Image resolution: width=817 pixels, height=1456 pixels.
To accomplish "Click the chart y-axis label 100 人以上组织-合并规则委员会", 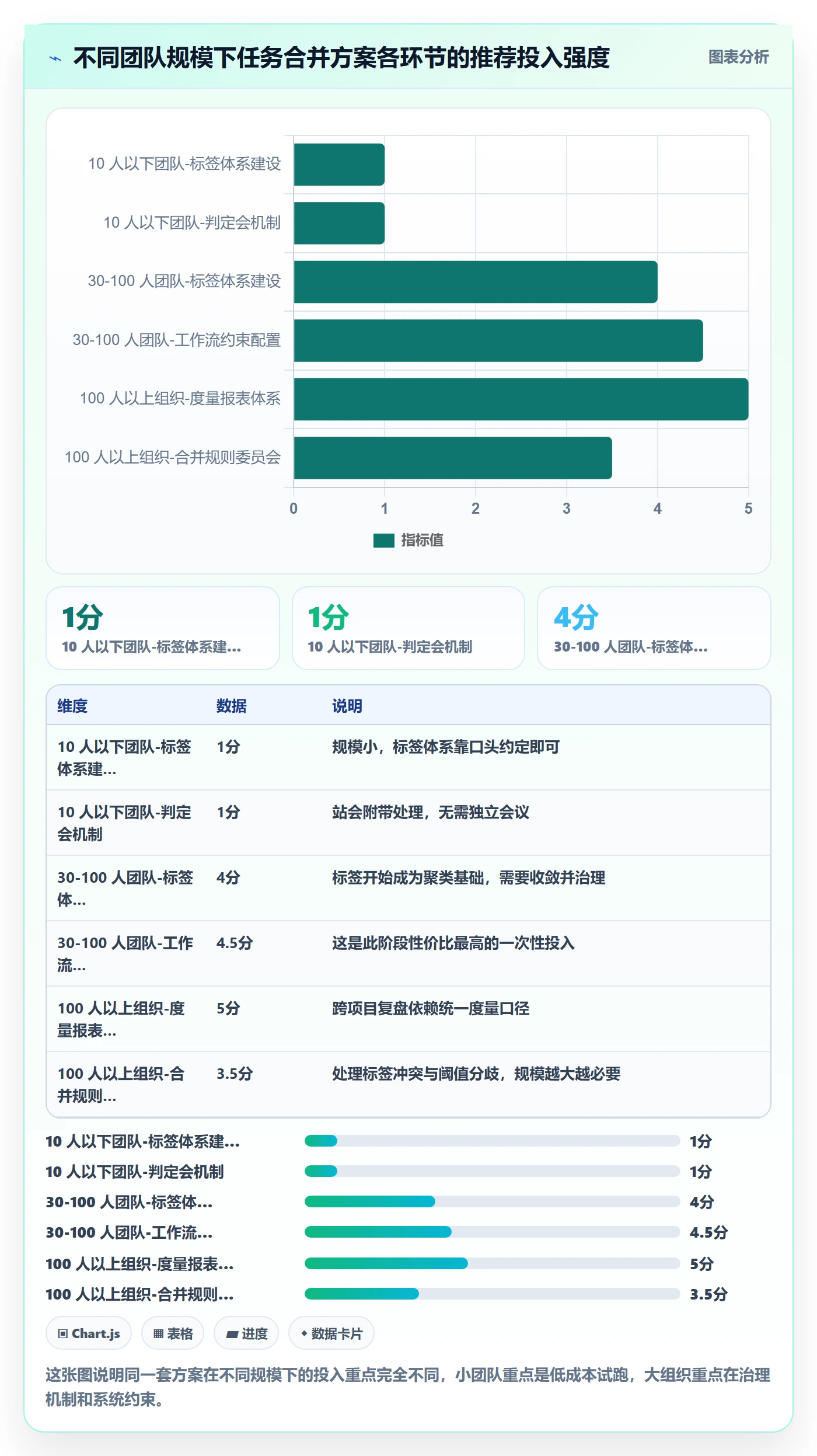I will click(173, 457).
